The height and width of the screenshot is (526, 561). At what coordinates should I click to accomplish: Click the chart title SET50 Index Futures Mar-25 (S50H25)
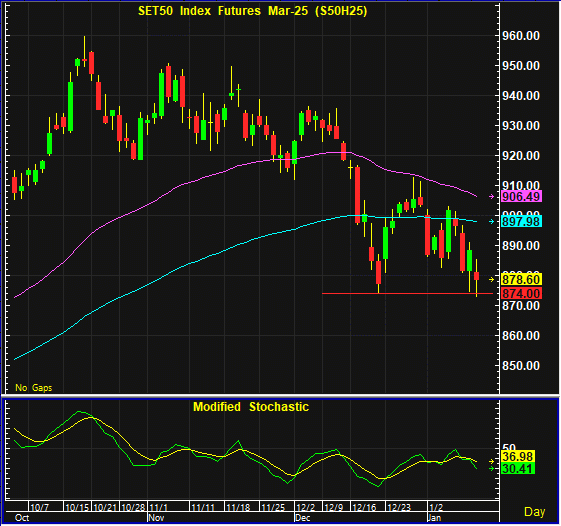coord(253,11)
